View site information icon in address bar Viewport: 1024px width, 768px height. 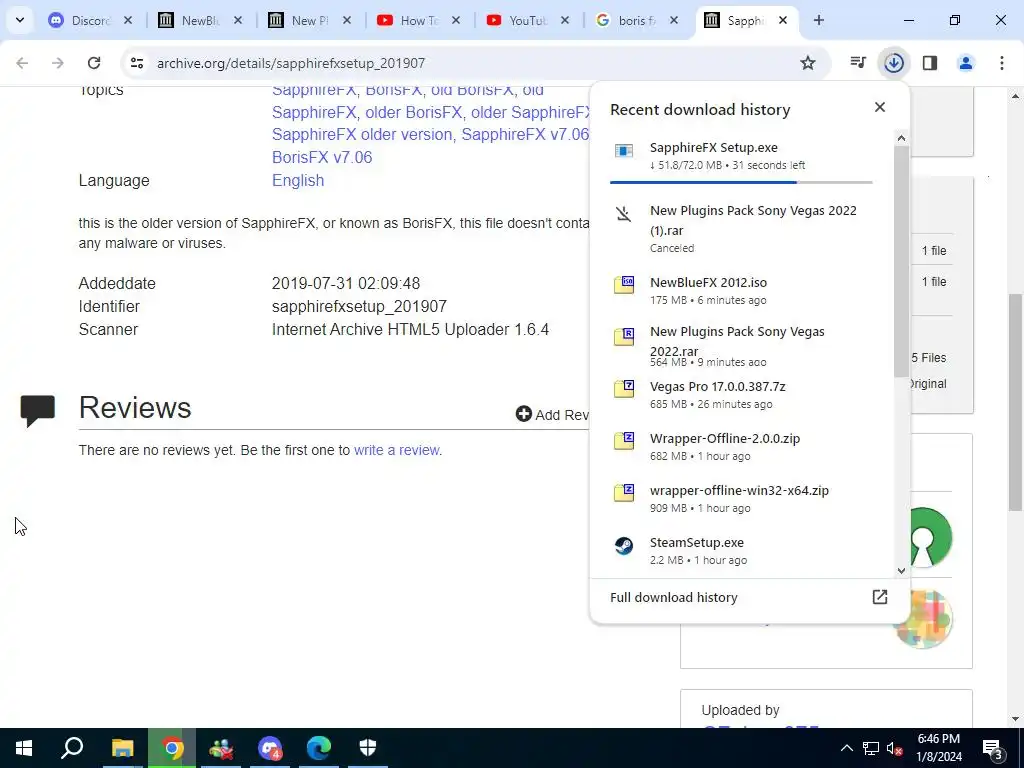point(136,63)
